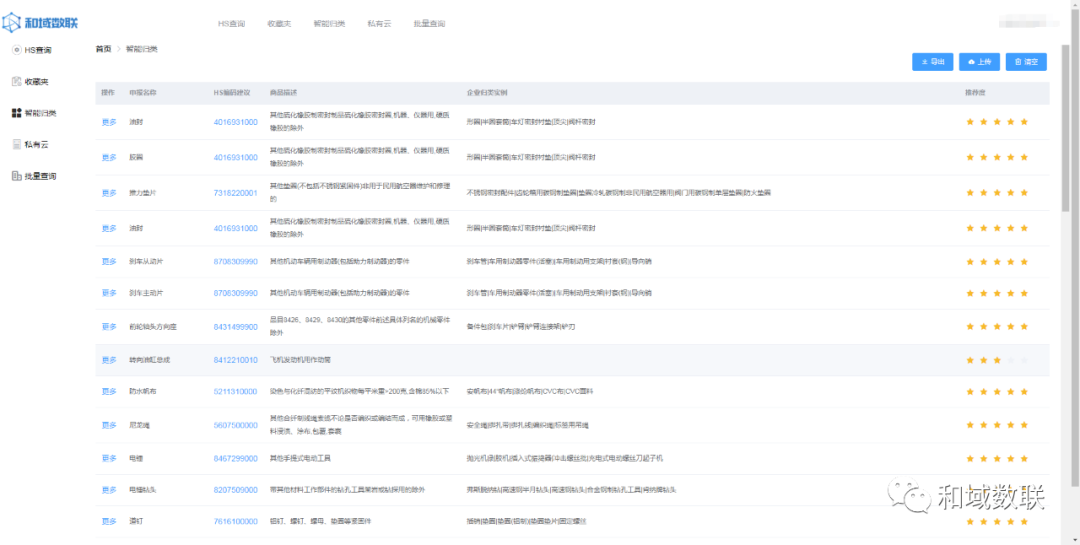Open HS code 7616100000
This screenshot has width=1080, height=545.
pyautogui.click(x=236, y=522)
